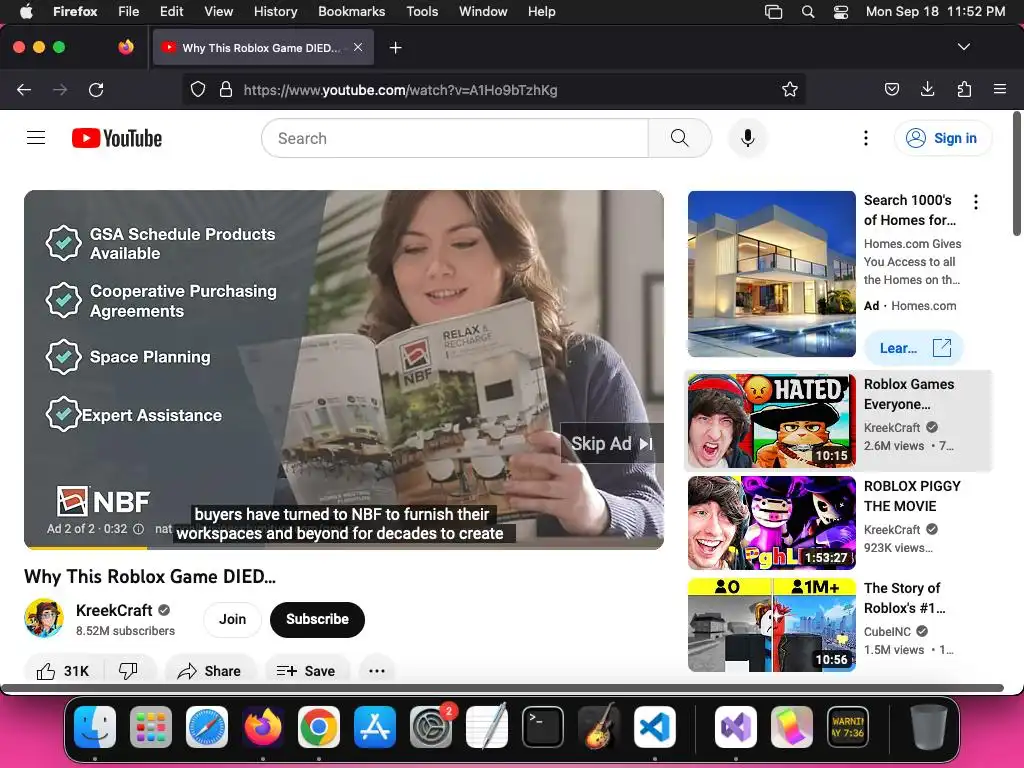Click Skip Ad on the video
Viewport: 1024px width, 768px height.
(611, 443)
